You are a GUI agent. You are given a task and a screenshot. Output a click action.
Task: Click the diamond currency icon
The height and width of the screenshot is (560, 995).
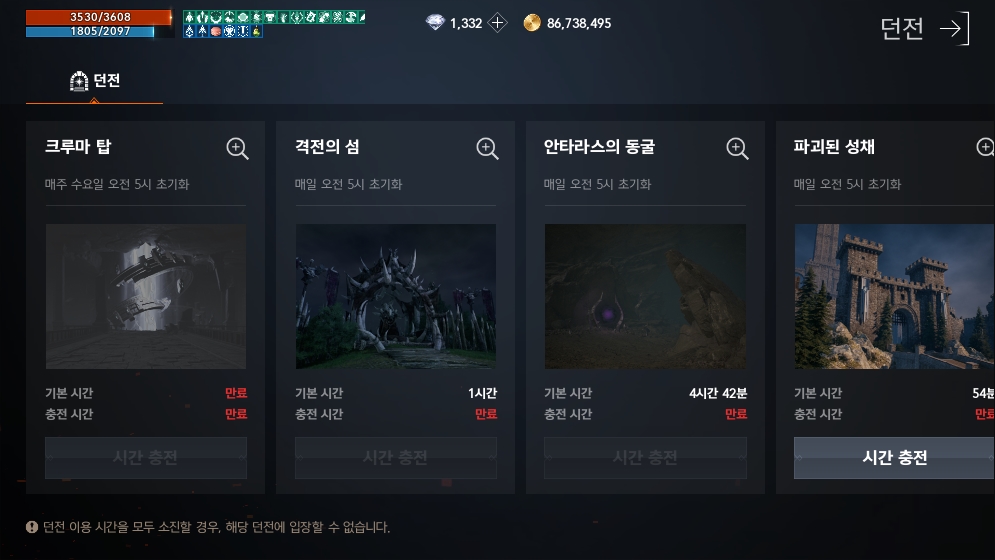435,23
